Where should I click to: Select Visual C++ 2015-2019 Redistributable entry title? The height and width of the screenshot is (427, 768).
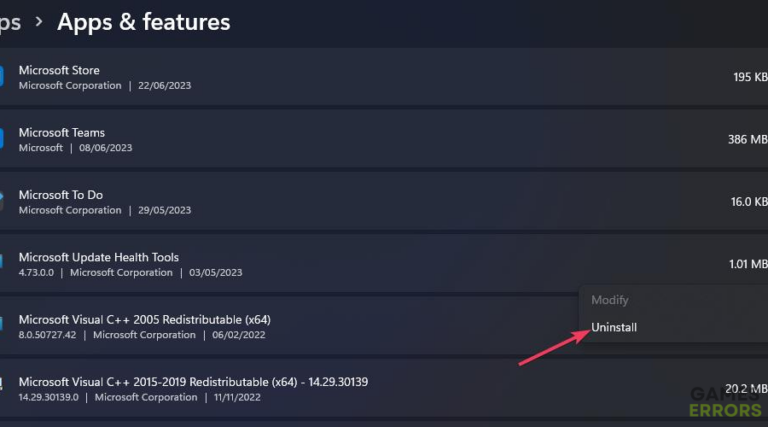193,382
